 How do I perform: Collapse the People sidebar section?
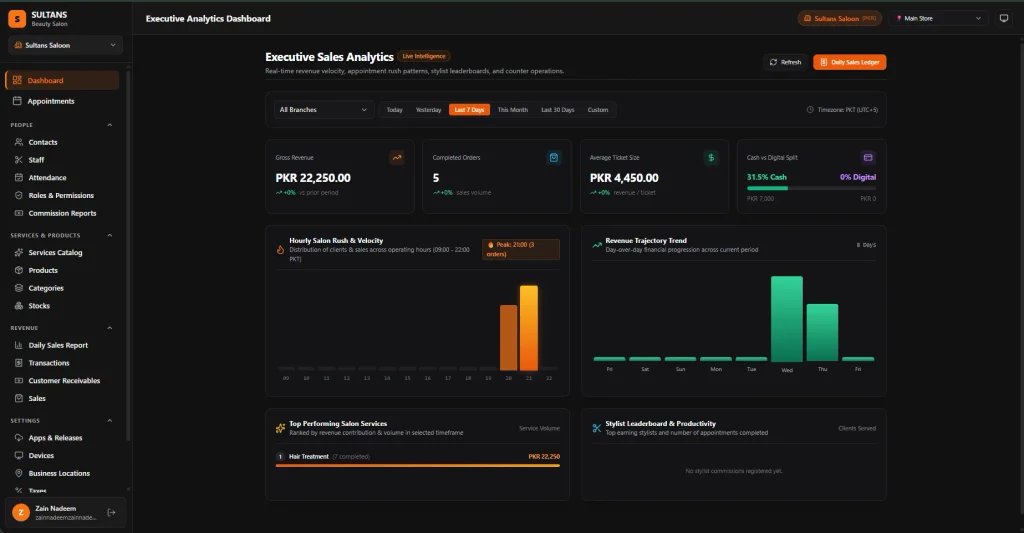110,125
